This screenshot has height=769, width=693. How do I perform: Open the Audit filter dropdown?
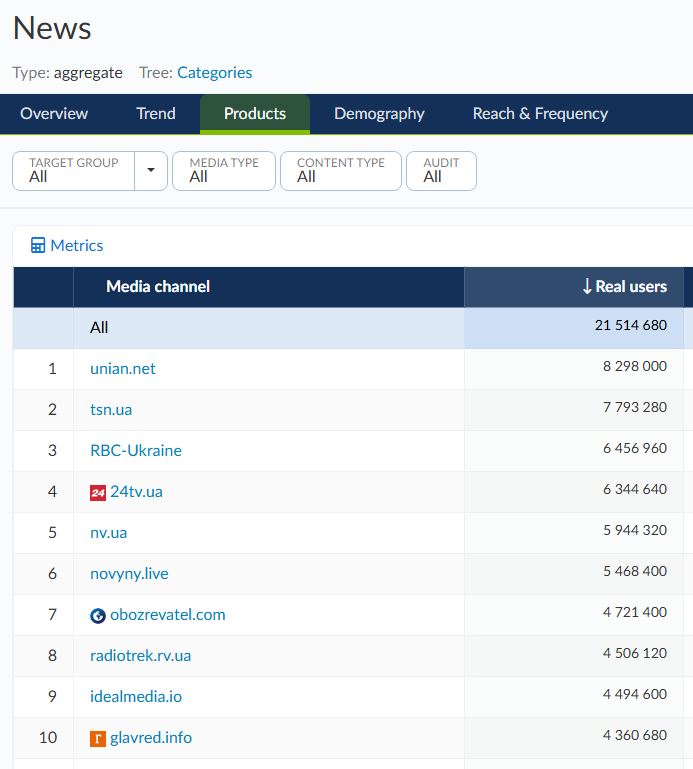(x=441, y=170)
